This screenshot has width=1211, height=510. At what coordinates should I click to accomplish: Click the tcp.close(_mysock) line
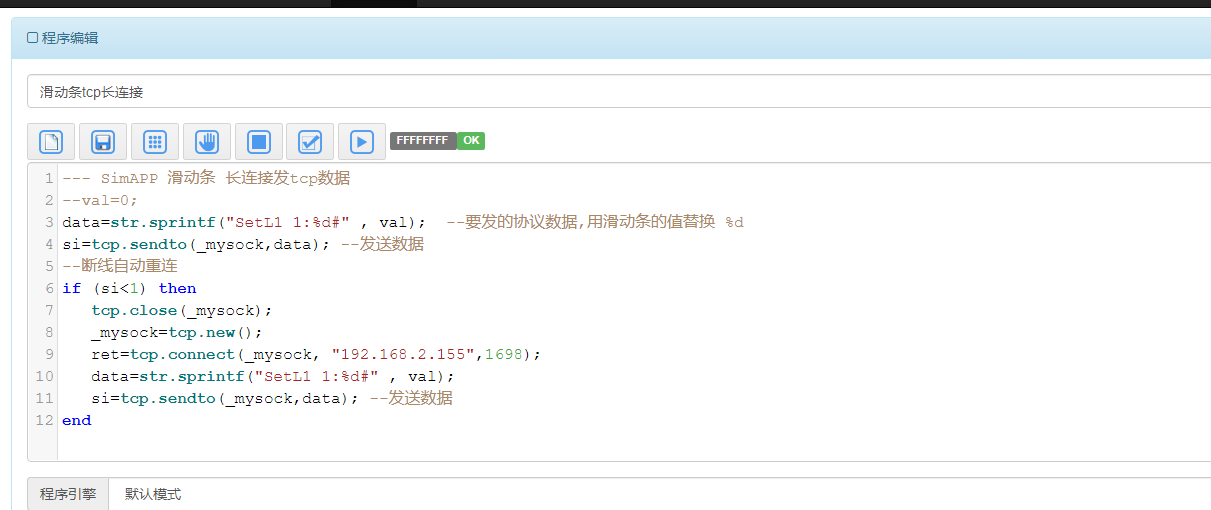pyautogui.click(x=181, y=310)
